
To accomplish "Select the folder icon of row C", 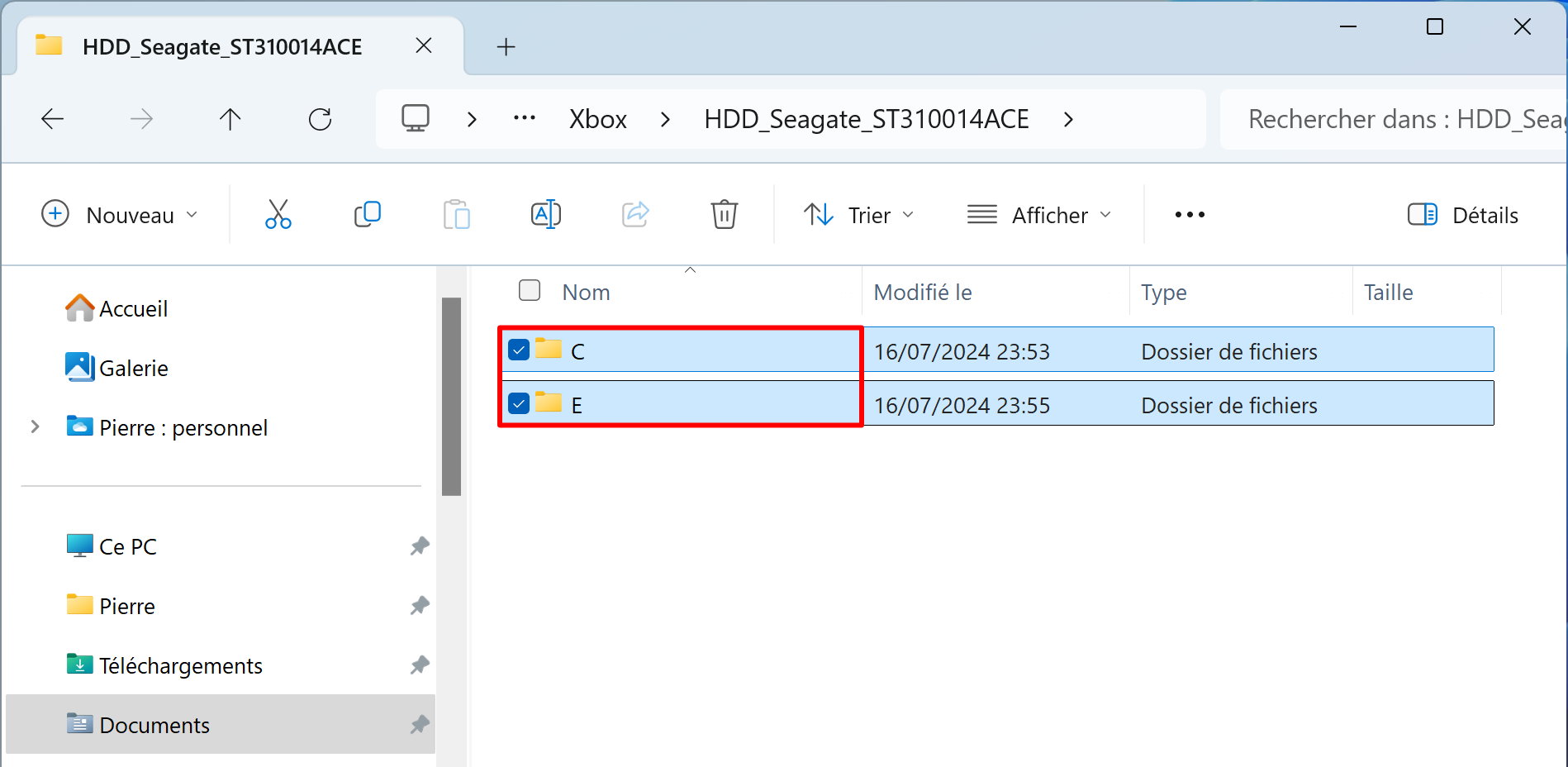I will click(x=549, y=348).
